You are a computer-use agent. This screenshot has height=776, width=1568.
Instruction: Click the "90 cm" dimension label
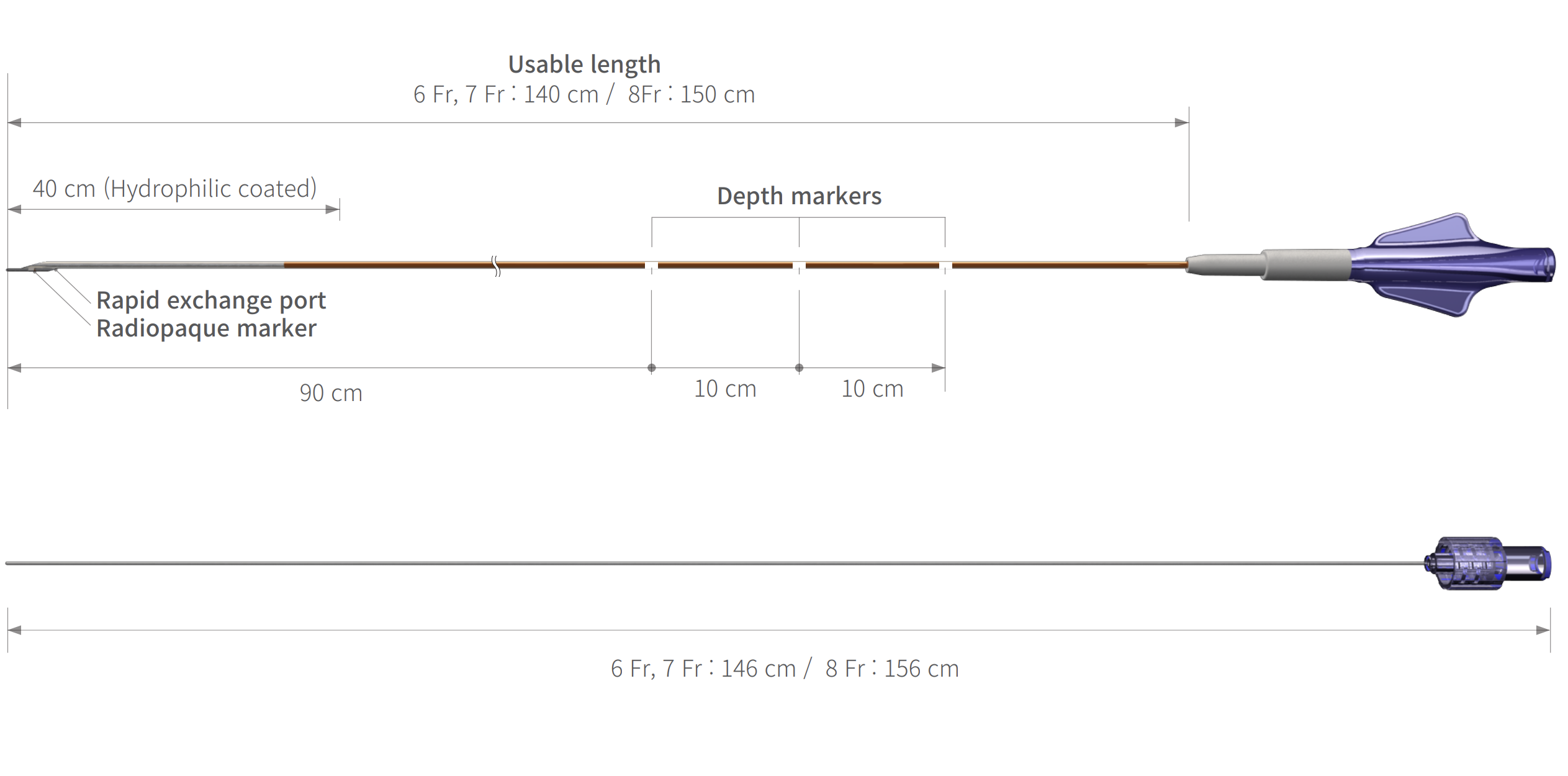[x=331, y=393]
